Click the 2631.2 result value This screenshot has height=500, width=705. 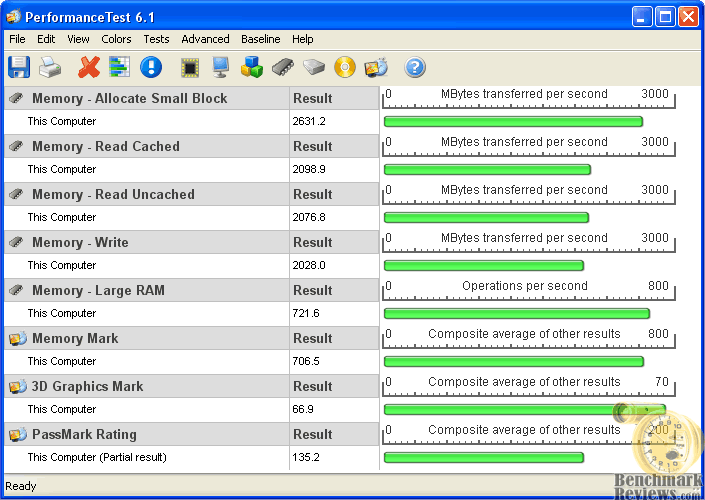pyautogui.click(x=309, y=121)
